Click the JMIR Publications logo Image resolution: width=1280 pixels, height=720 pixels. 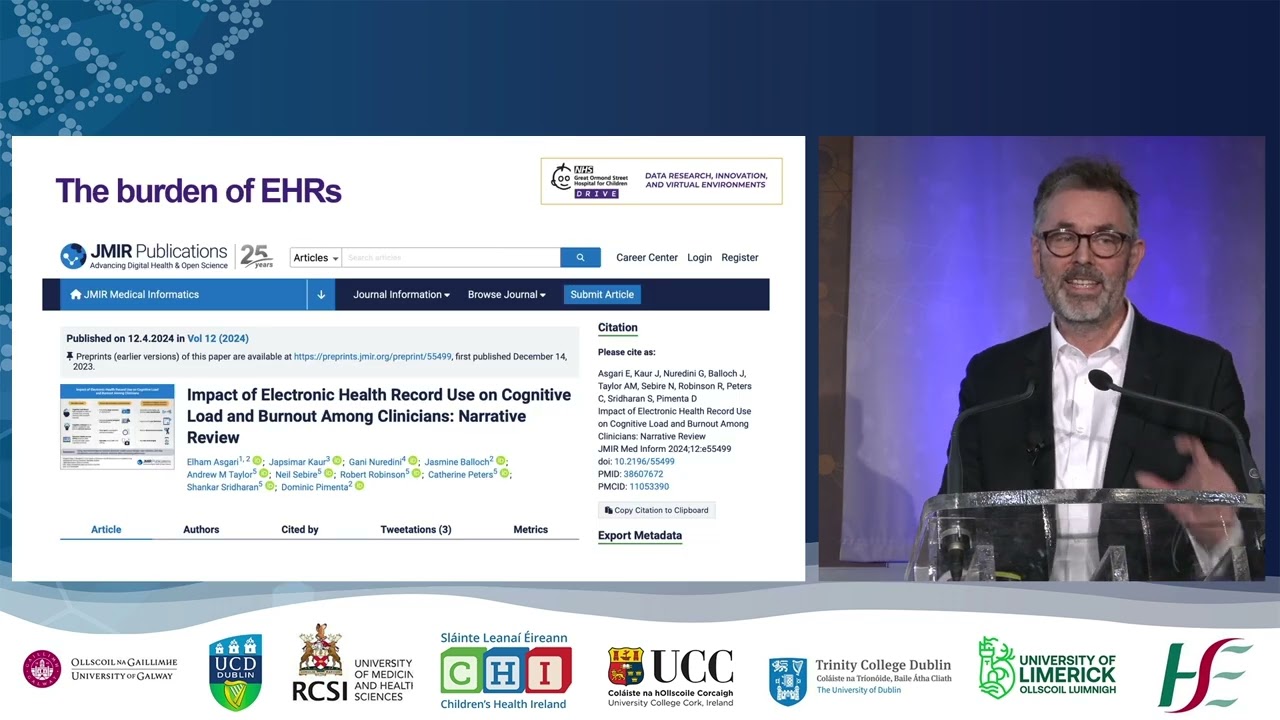point(143,256)
